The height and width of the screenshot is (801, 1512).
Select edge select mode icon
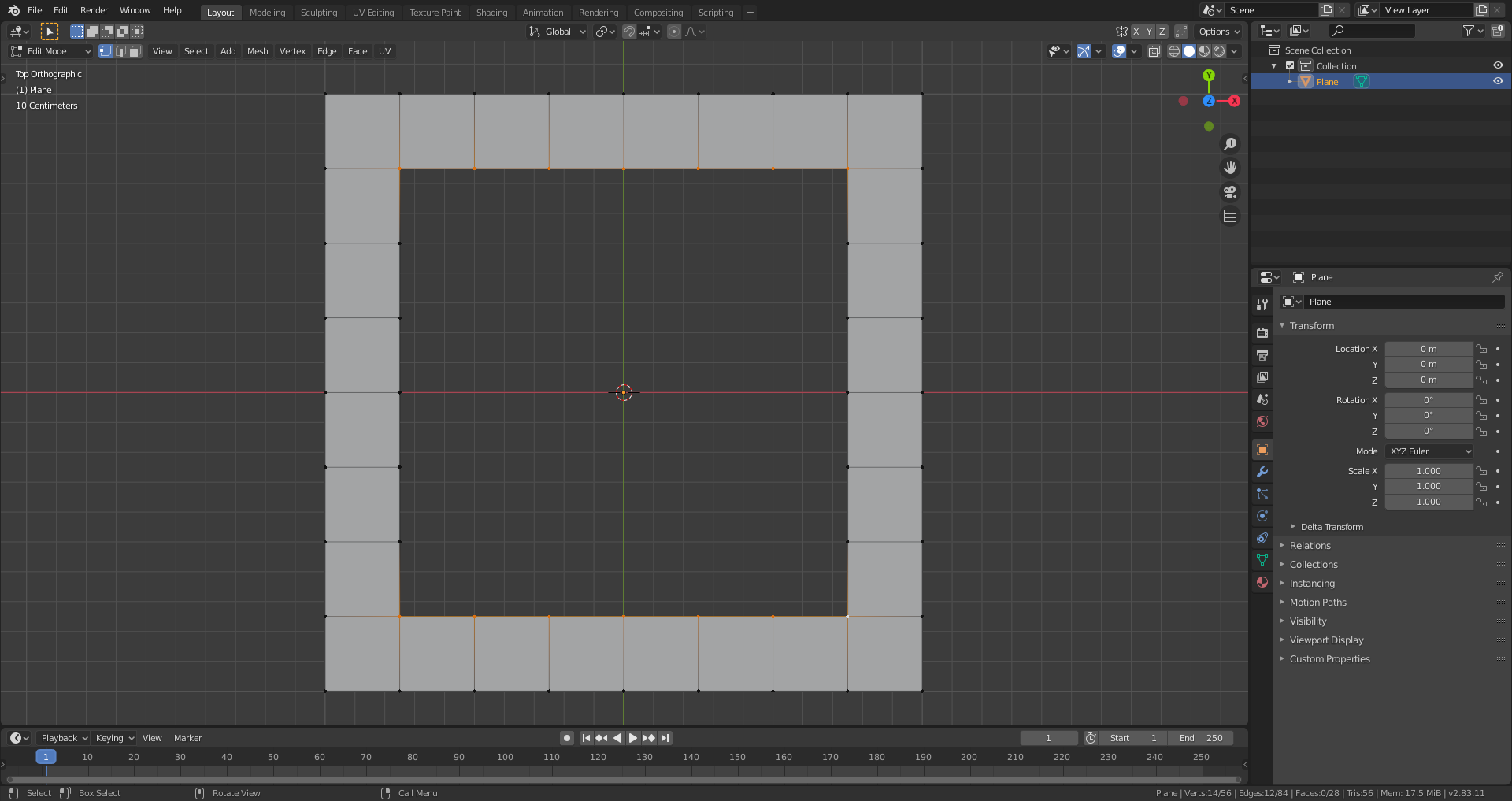pyautogui.click(x=120, y=51)
